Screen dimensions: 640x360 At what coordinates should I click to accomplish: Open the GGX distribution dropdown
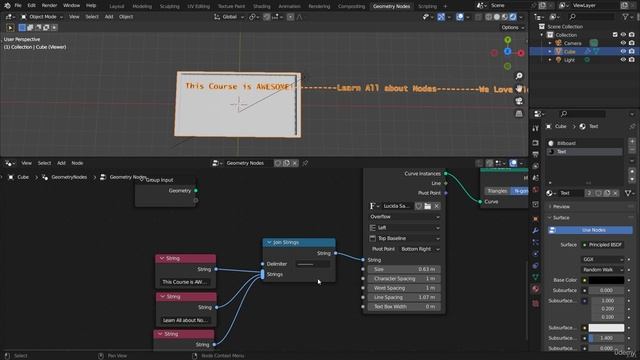tap(602, 260)
